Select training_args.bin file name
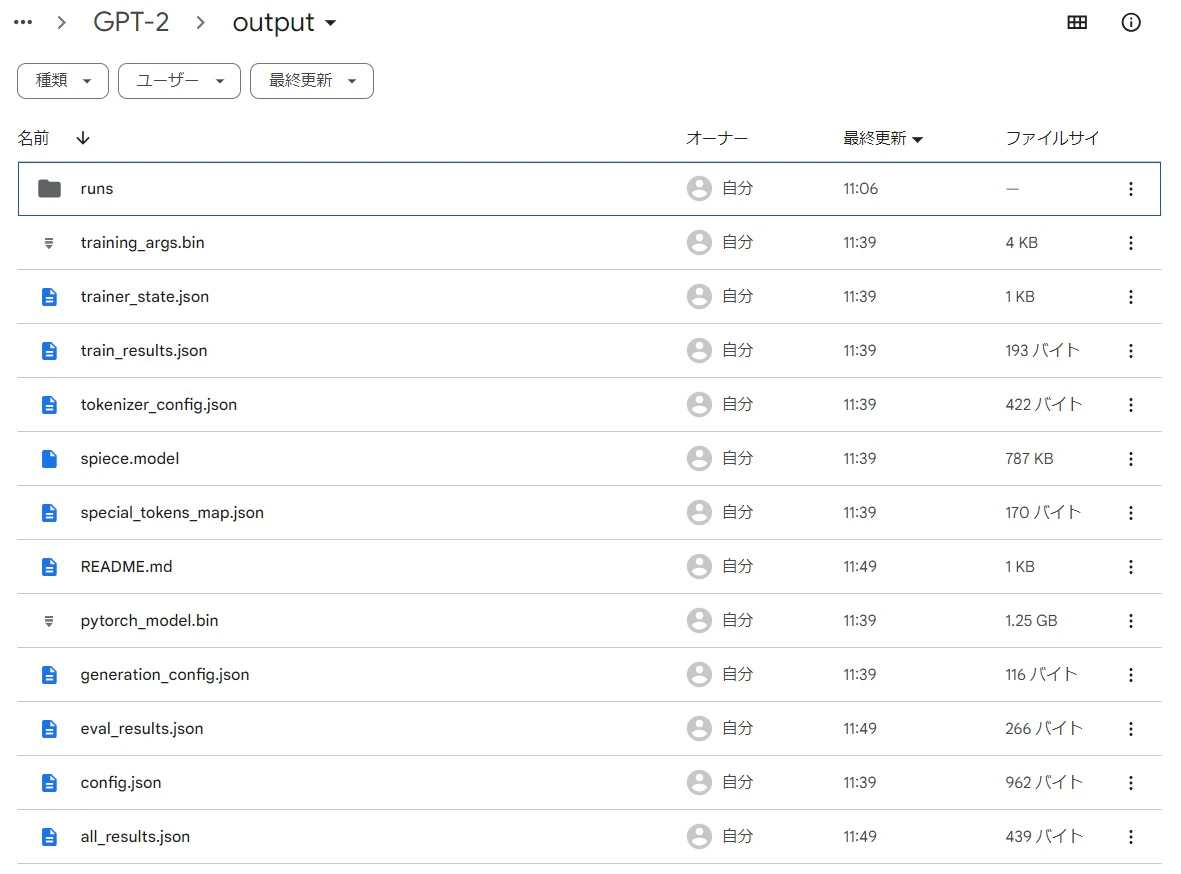 pos(142,243)
